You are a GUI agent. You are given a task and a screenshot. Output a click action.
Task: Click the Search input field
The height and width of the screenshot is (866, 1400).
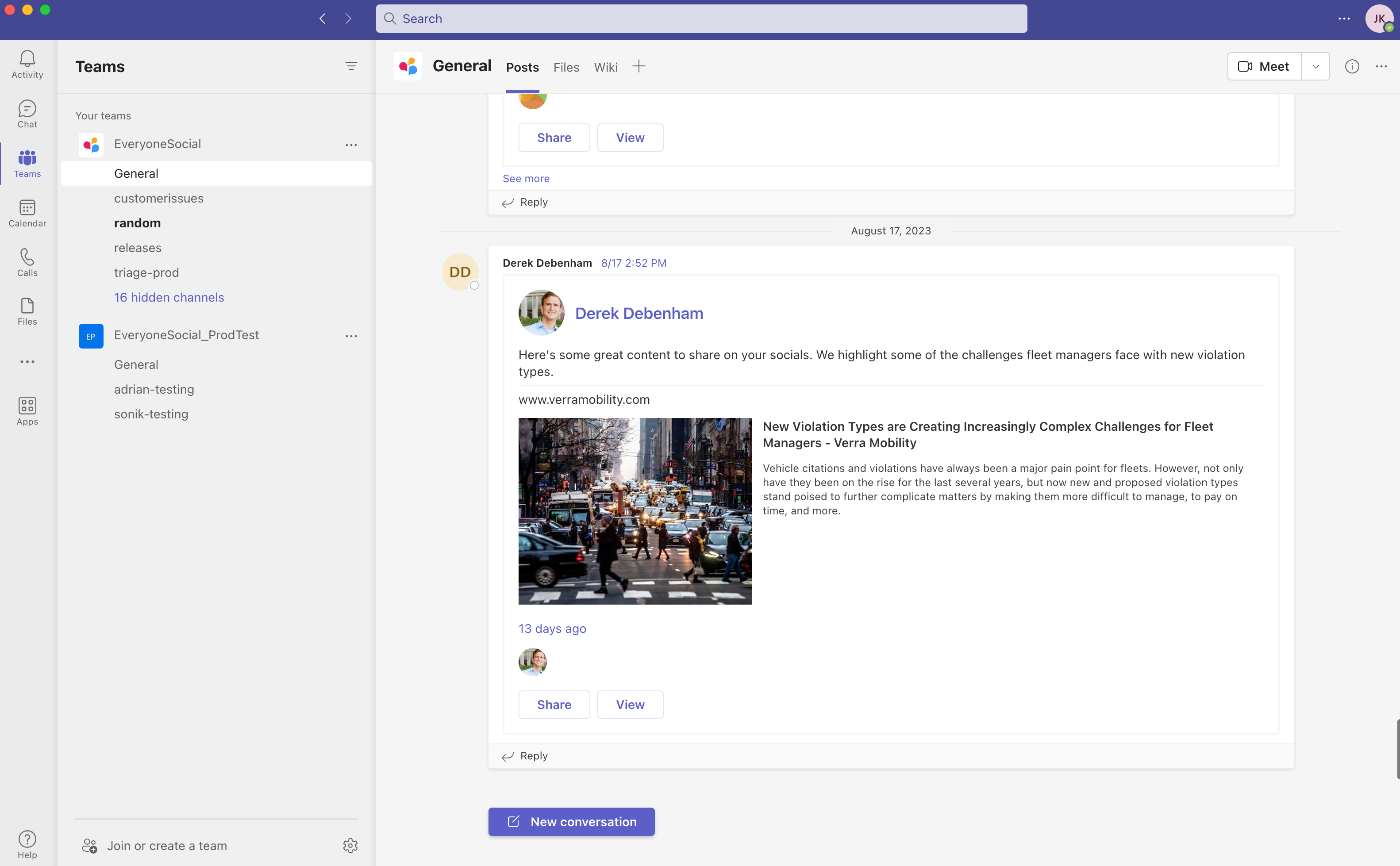[x=701, y=19]
